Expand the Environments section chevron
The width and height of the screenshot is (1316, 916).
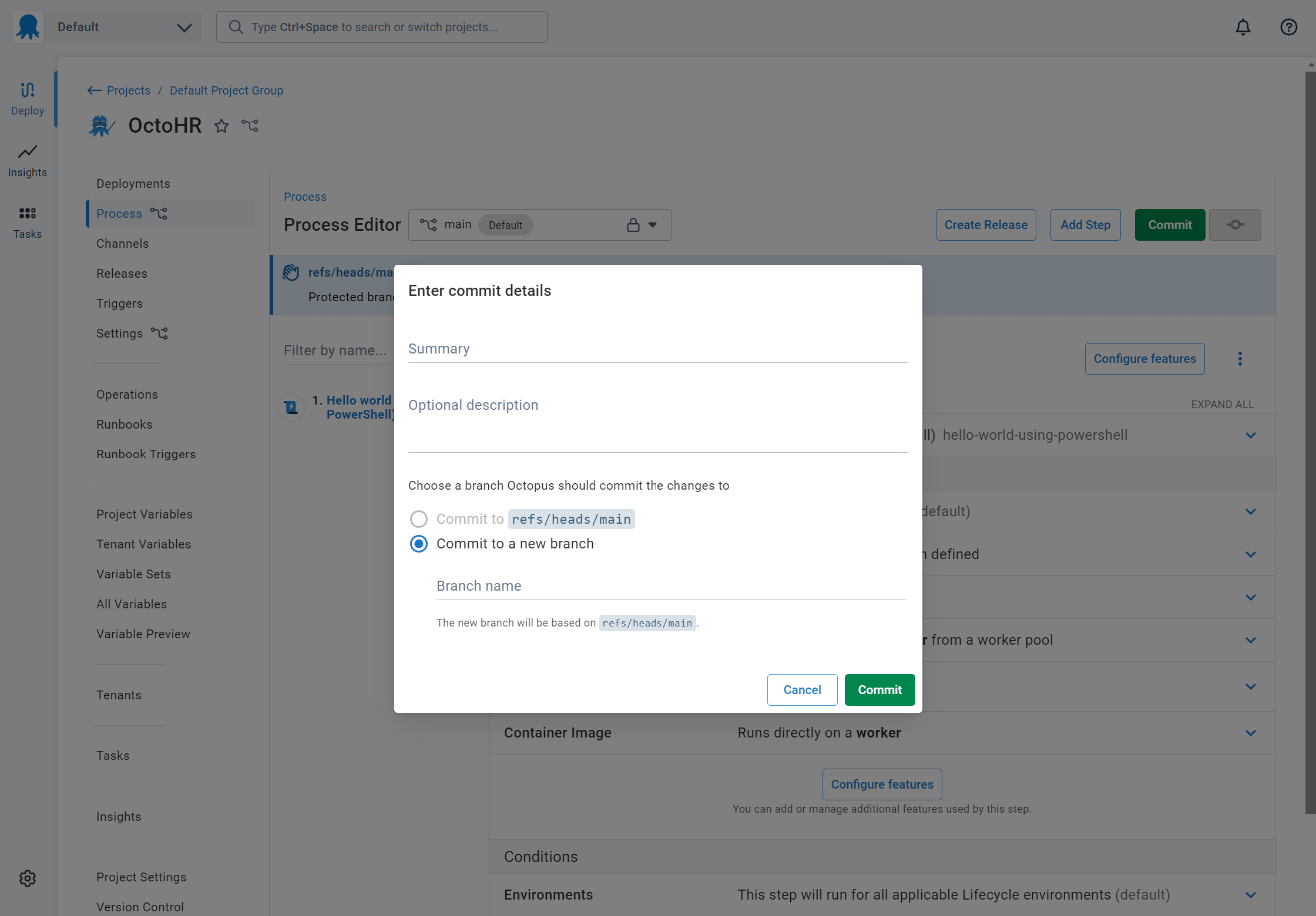[x=1251, y=895]
